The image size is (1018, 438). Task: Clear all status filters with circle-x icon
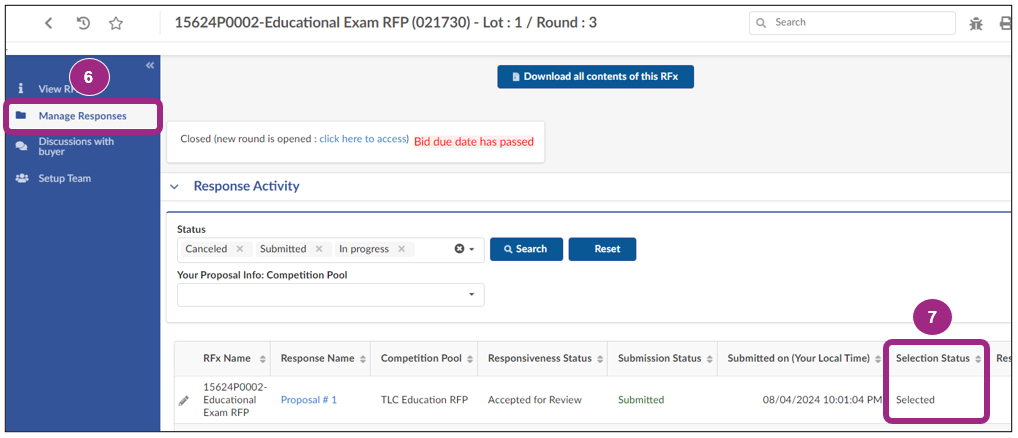tap(460, 249)
